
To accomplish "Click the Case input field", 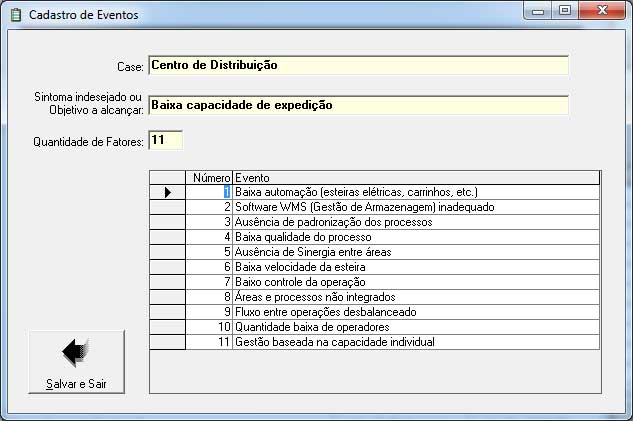I will 357,65.
